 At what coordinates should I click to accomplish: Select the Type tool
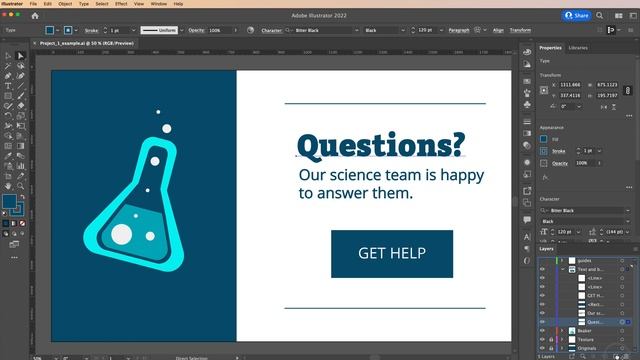click(8, 86)
